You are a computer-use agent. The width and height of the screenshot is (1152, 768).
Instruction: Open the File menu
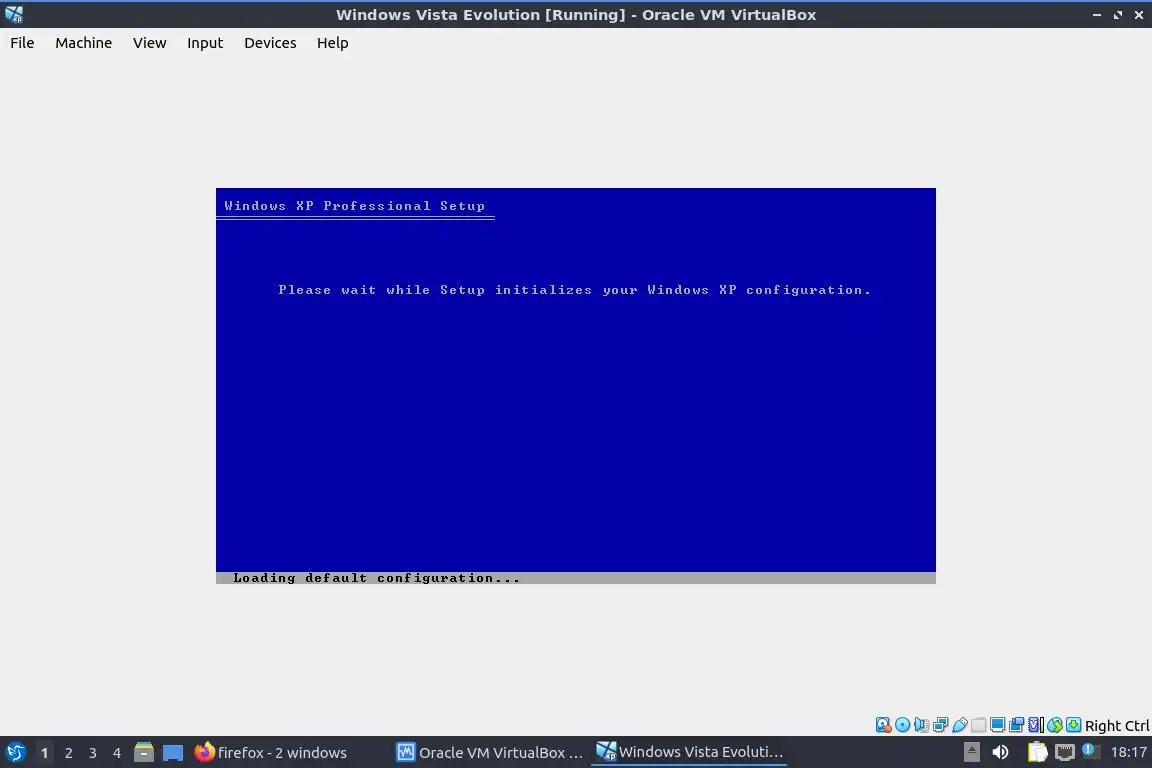22,43
